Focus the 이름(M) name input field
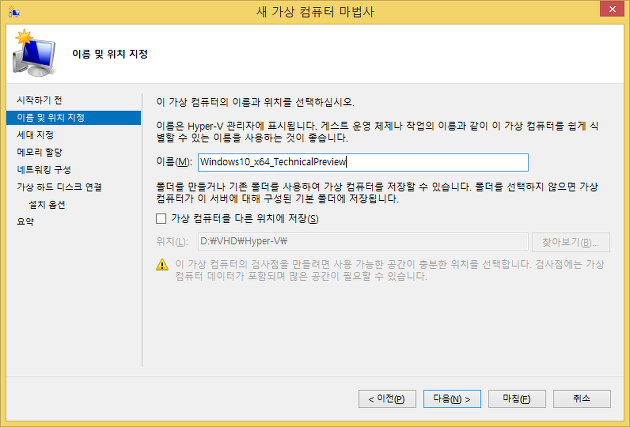Viewport: 630px width, 427px height. tap(363, 162)
